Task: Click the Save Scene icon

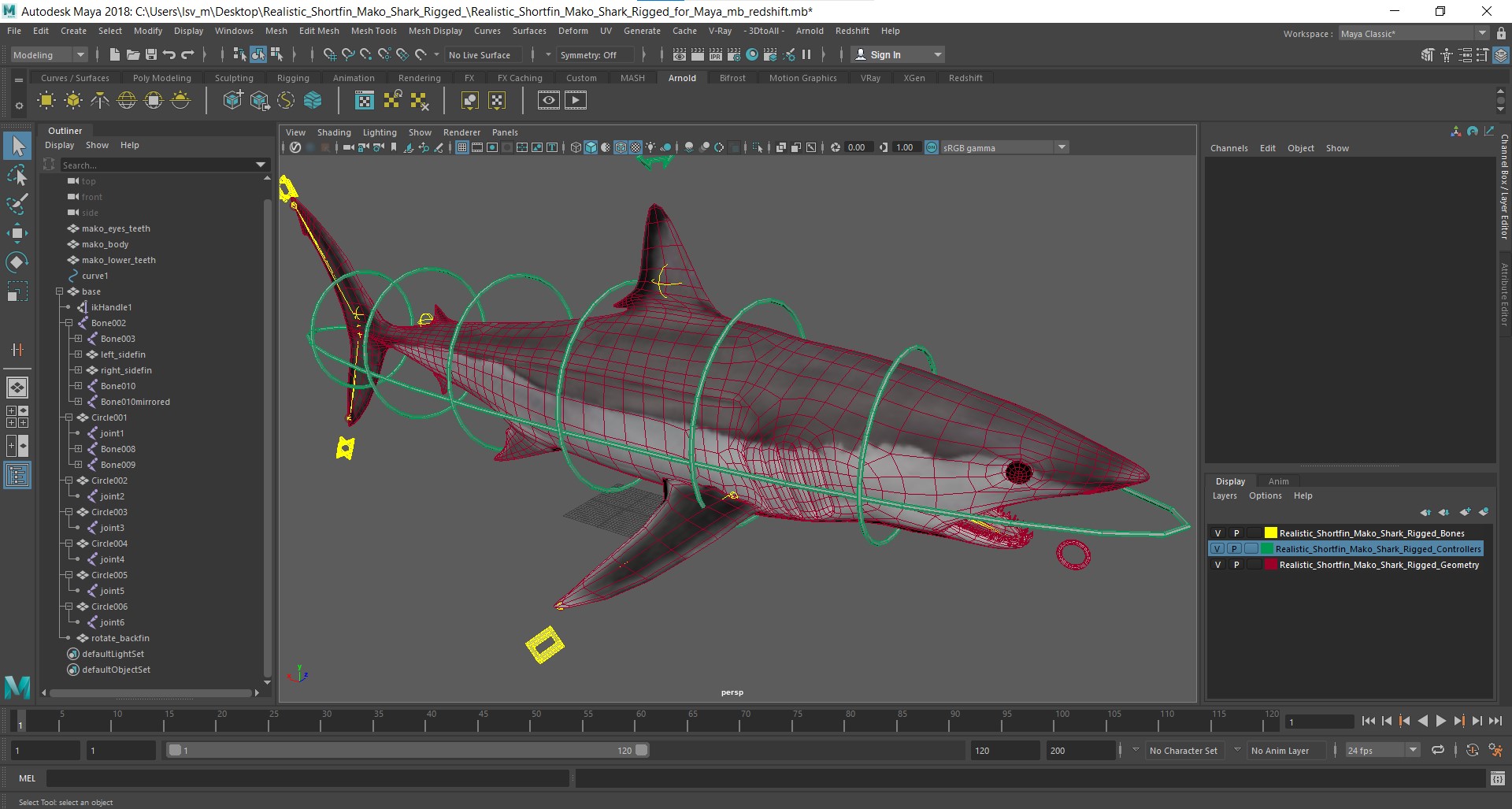Action: pos(150,54)
